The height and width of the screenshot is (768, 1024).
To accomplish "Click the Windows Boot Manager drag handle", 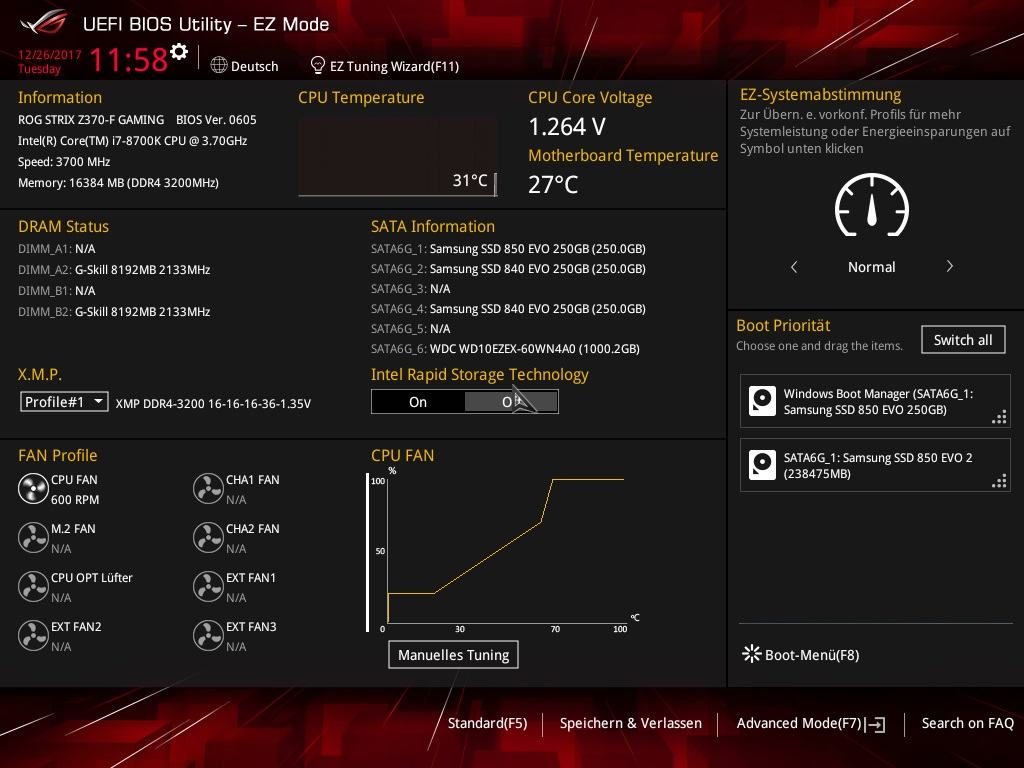I will tap(999, 417).
